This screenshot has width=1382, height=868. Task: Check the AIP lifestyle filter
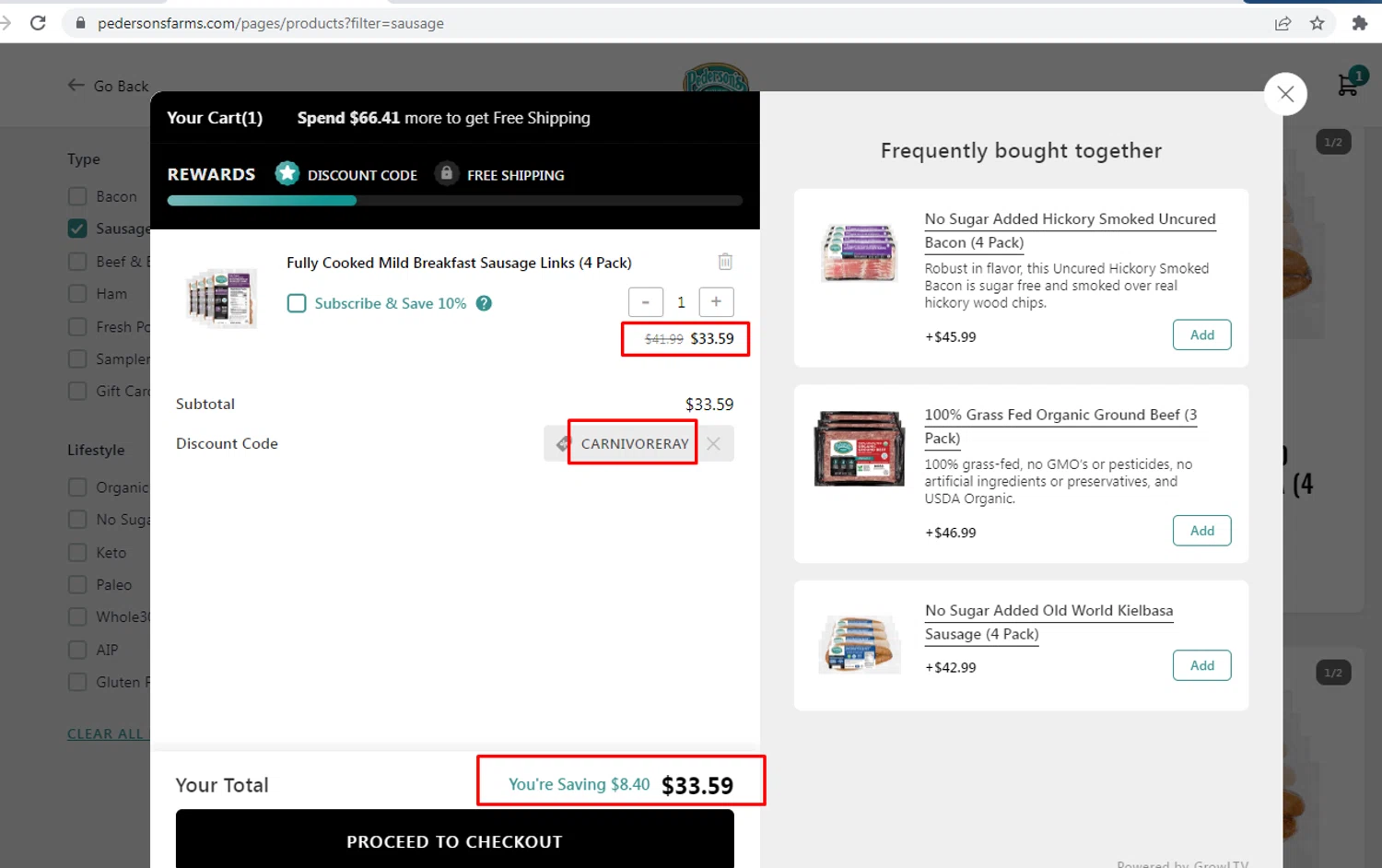pos(77,650)
